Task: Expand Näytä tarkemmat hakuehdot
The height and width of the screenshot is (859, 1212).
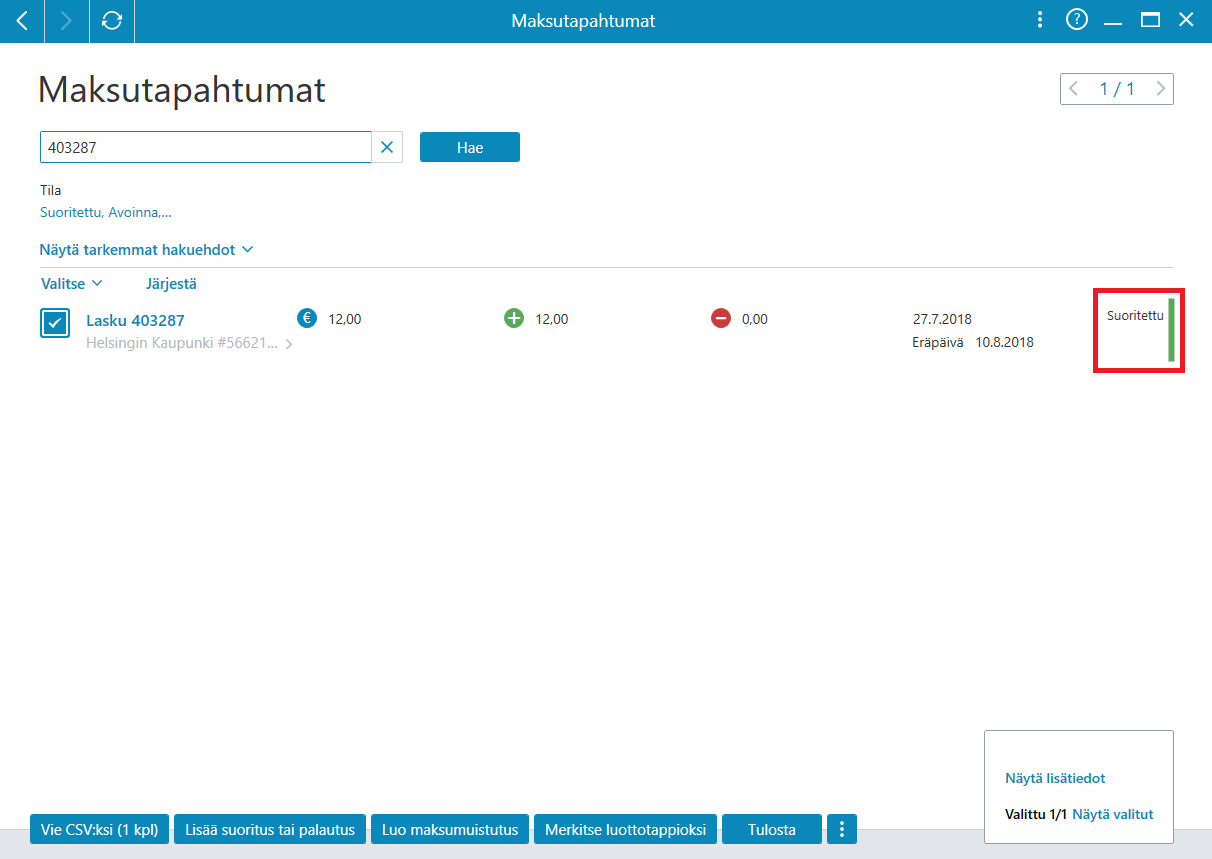Action: coord(146,249)
